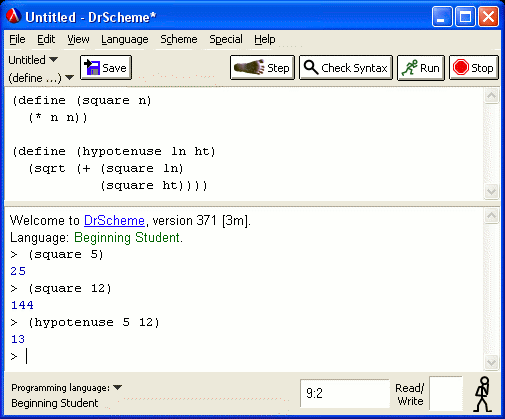505x419 pixels.
Task: Click the result value 25
Action: (x=18, y=271)
